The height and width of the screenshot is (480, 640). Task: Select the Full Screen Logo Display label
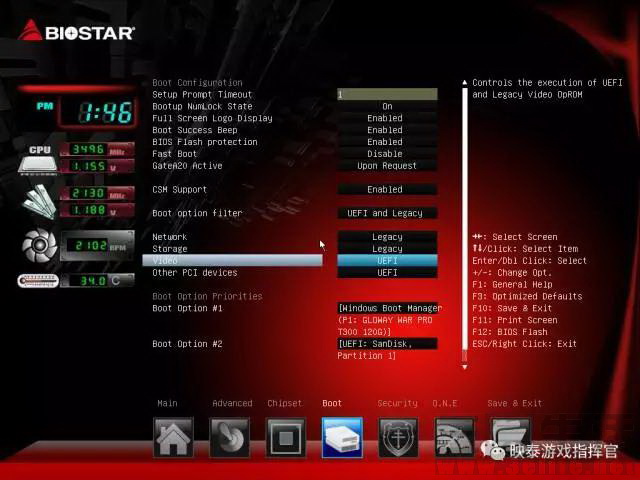tap(212, 118)
